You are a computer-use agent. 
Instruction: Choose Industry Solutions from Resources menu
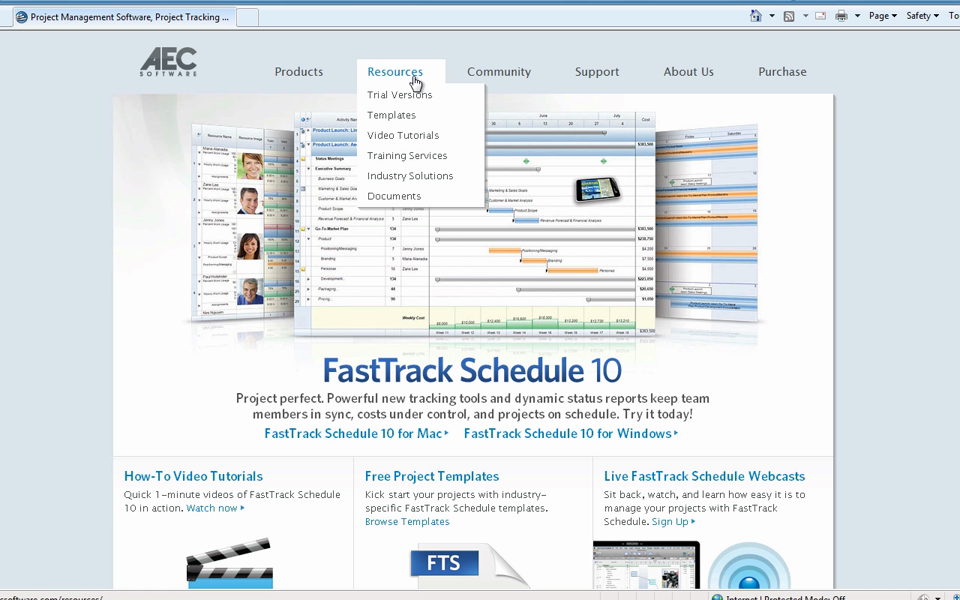(410, 176)
